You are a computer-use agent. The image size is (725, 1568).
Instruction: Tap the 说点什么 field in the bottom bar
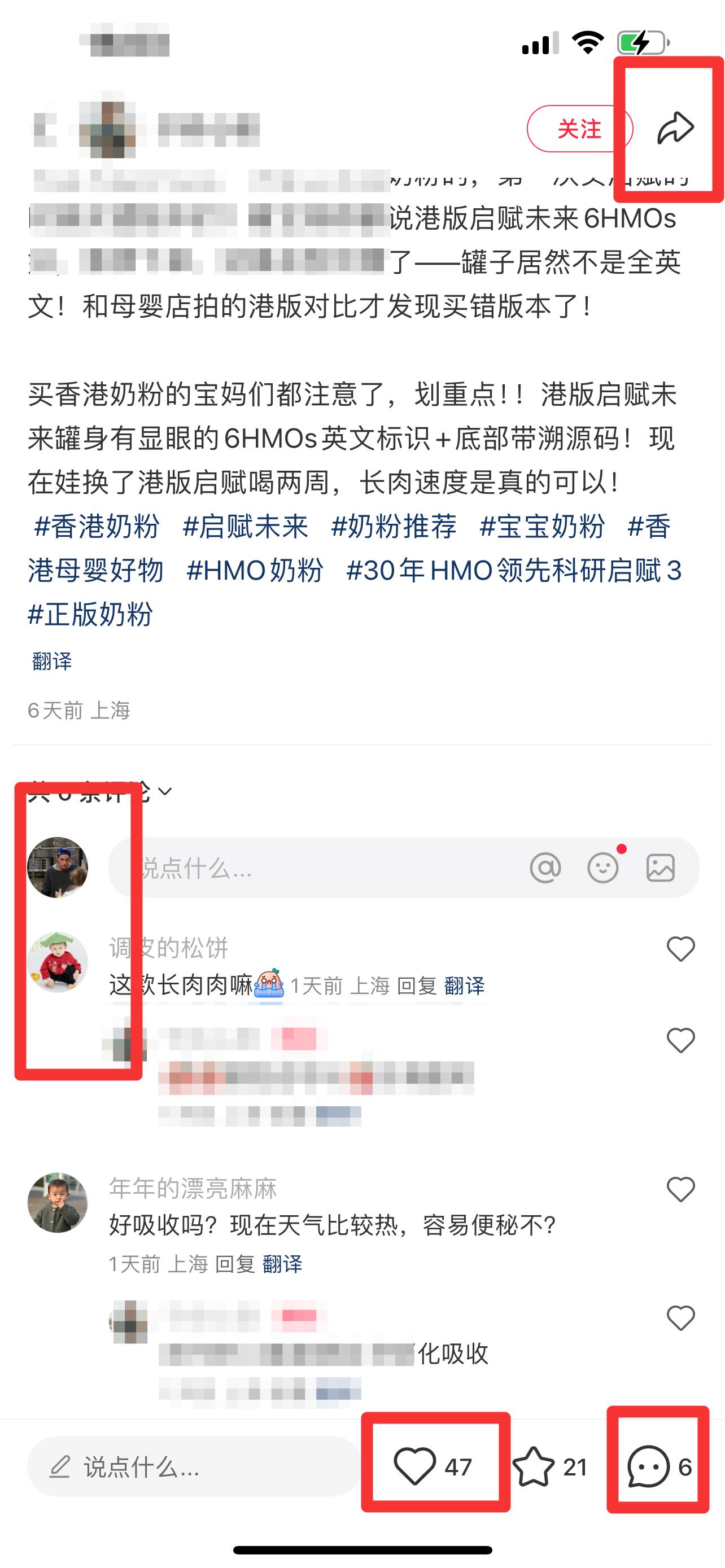point(194,1466)
